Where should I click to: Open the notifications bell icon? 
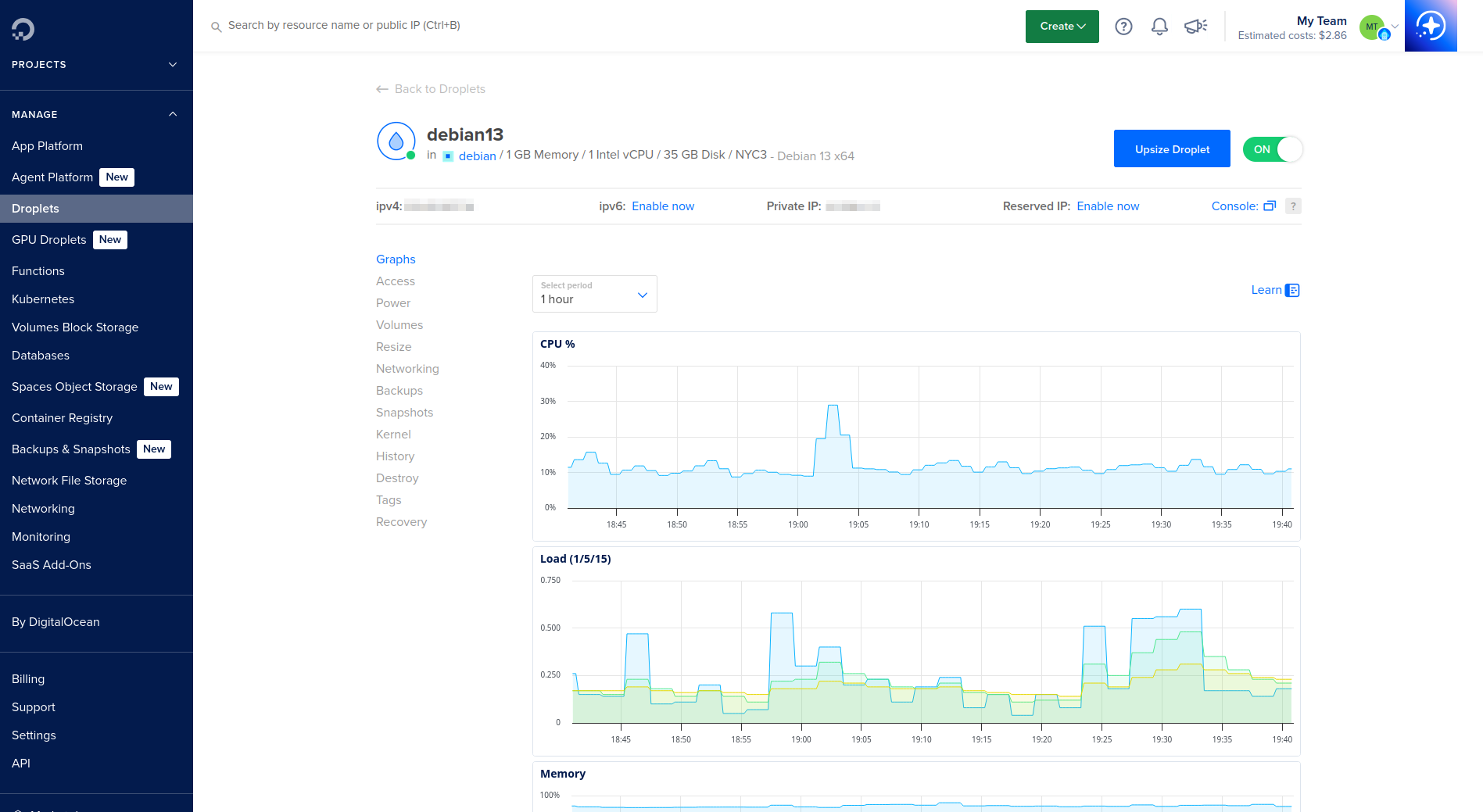pyautogui.click(x=1159, y=27)
